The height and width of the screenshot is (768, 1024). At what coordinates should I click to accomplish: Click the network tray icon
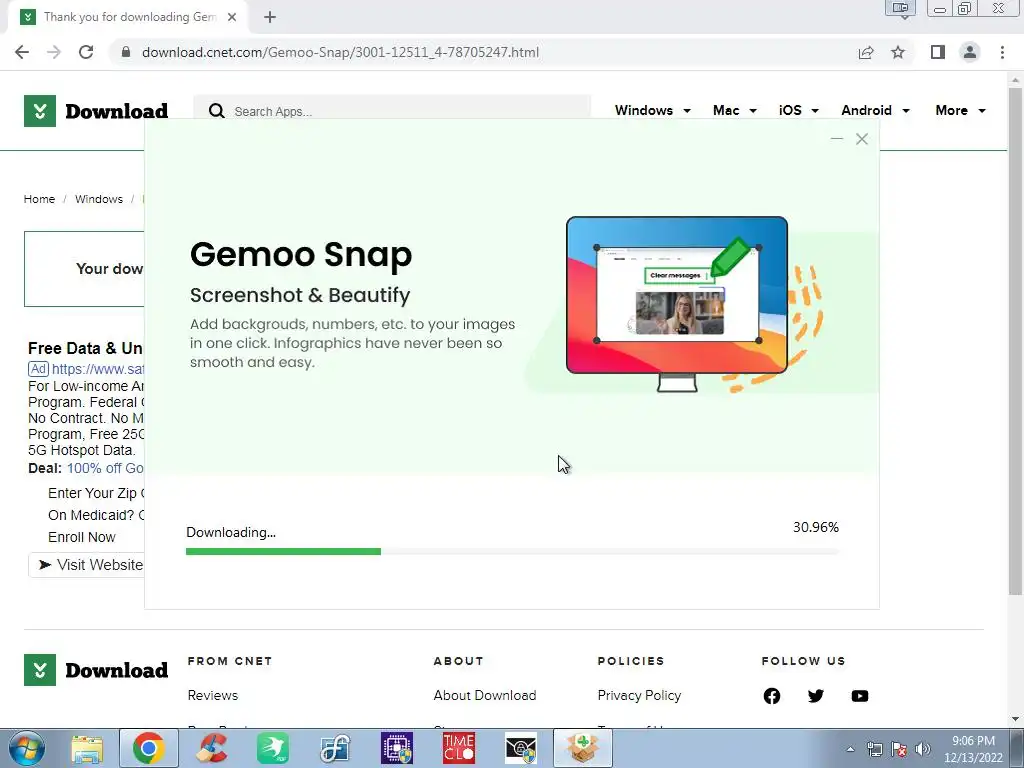click(x=875, y=749)
